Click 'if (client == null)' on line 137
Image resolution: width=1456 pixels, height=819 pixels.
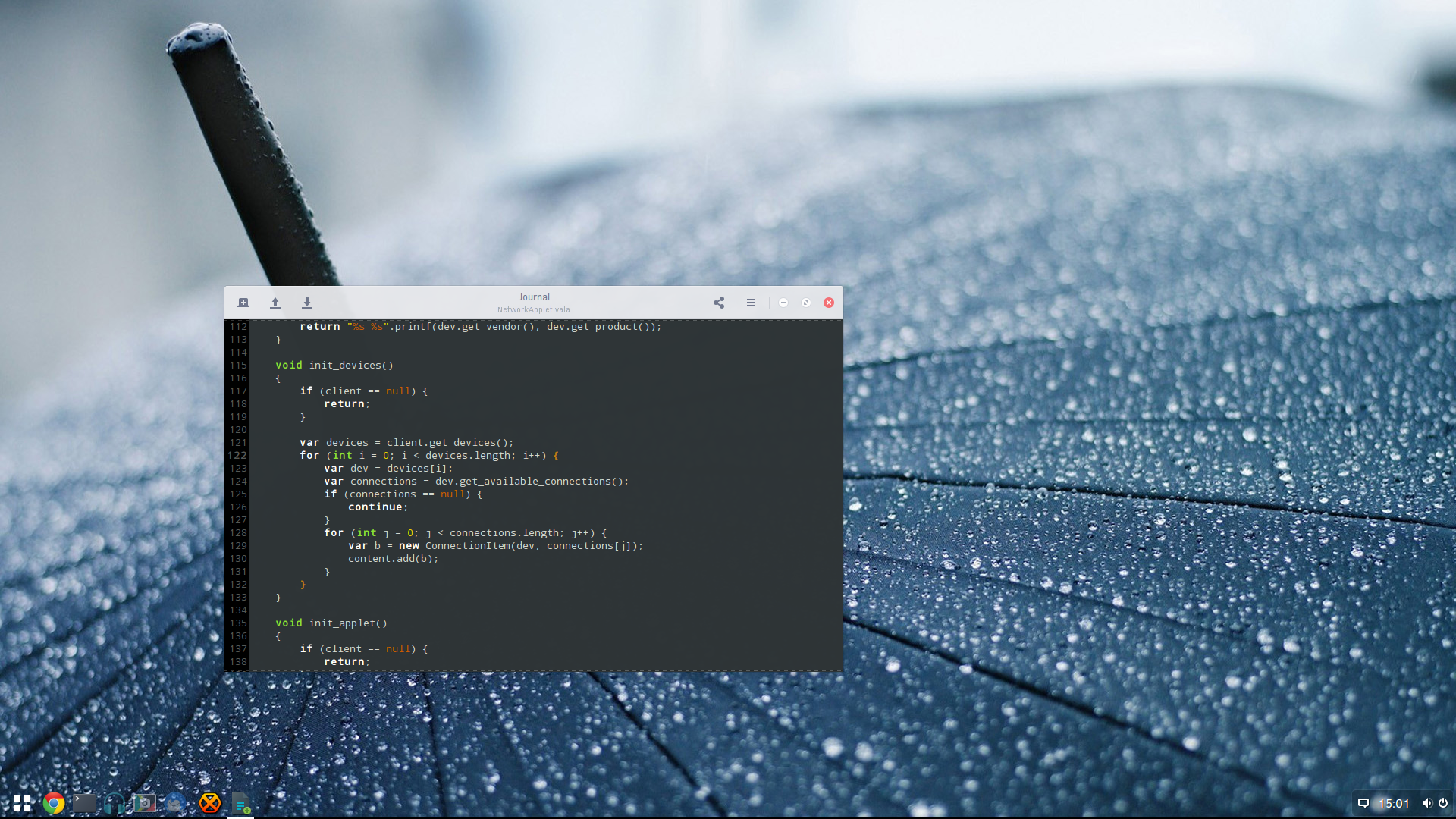point(364,649)
